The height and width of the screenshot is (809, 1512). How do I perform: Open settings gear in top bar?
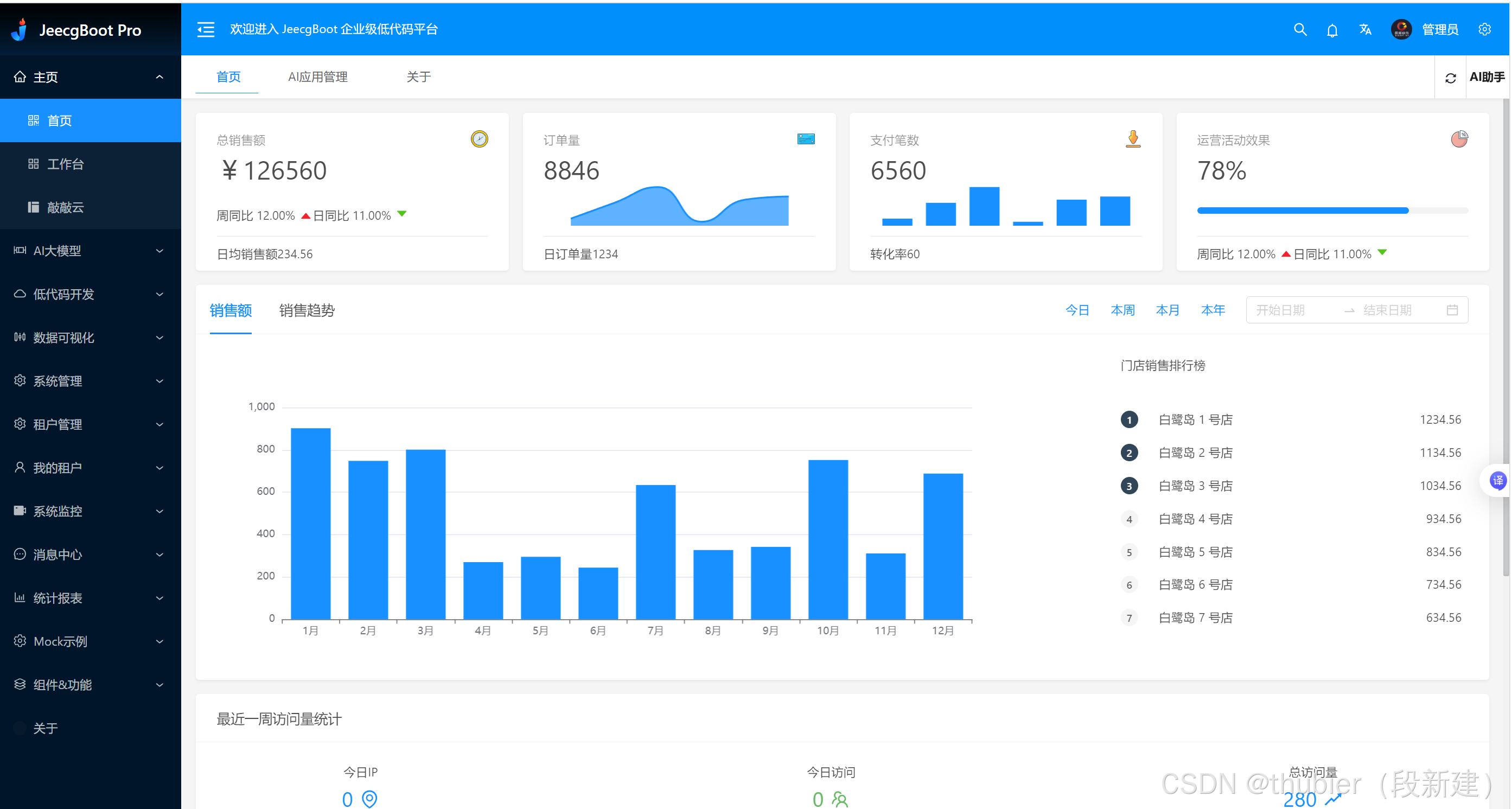click(1484, 29)
